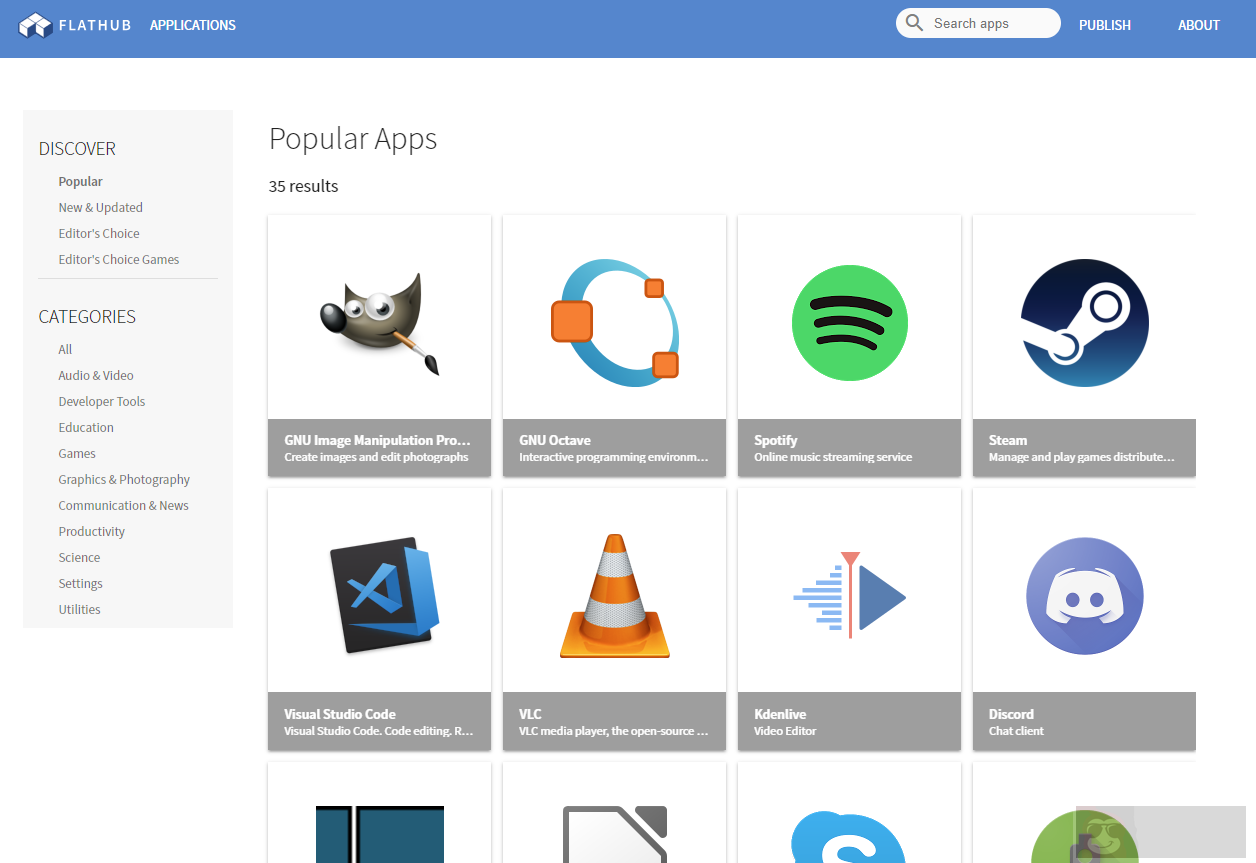The width and height of the screenshot is (1256, 863).
Task: Open the Applications menu item
Action: point(192,25)
